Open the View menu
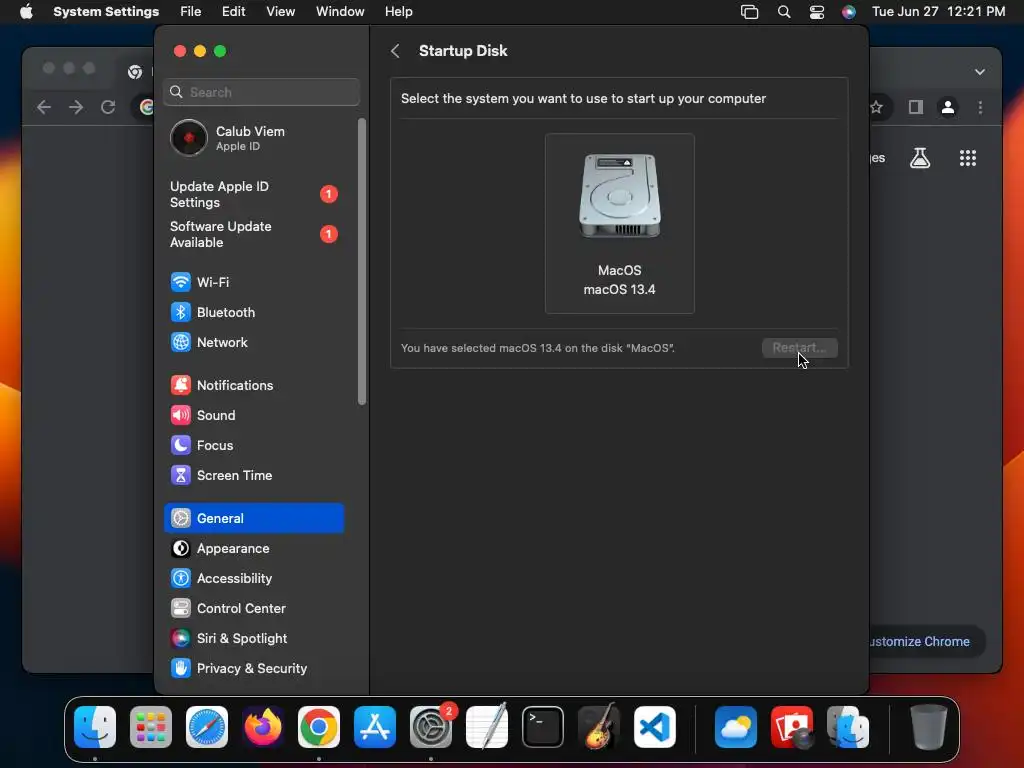The height and width of the screenshot is (768, 1024). 280,12
